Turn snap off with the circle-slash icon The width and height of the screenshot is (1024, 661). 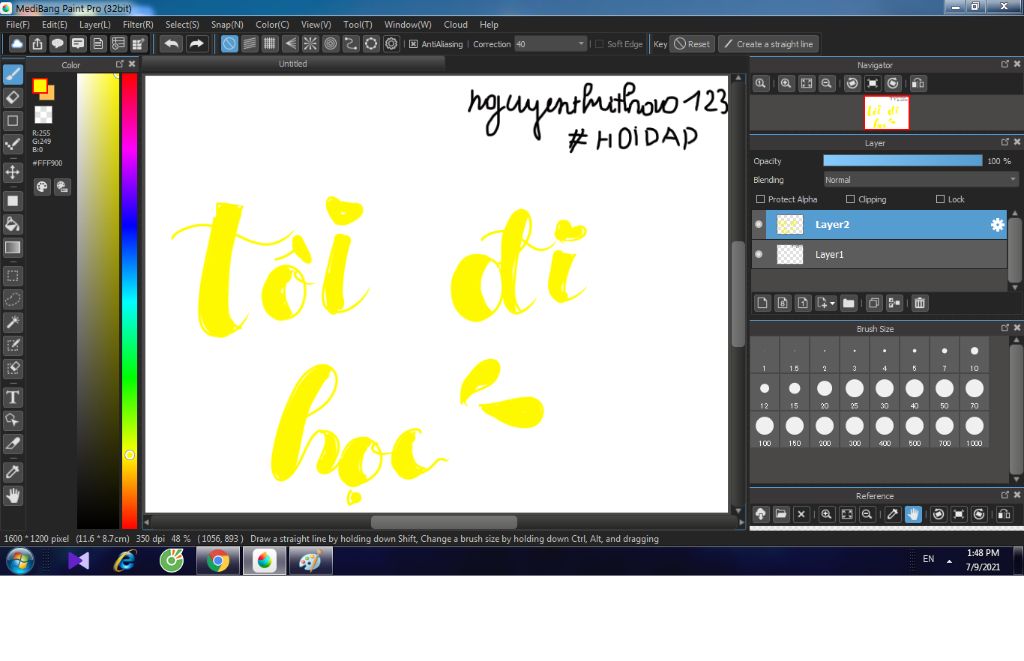pos(229,44)
